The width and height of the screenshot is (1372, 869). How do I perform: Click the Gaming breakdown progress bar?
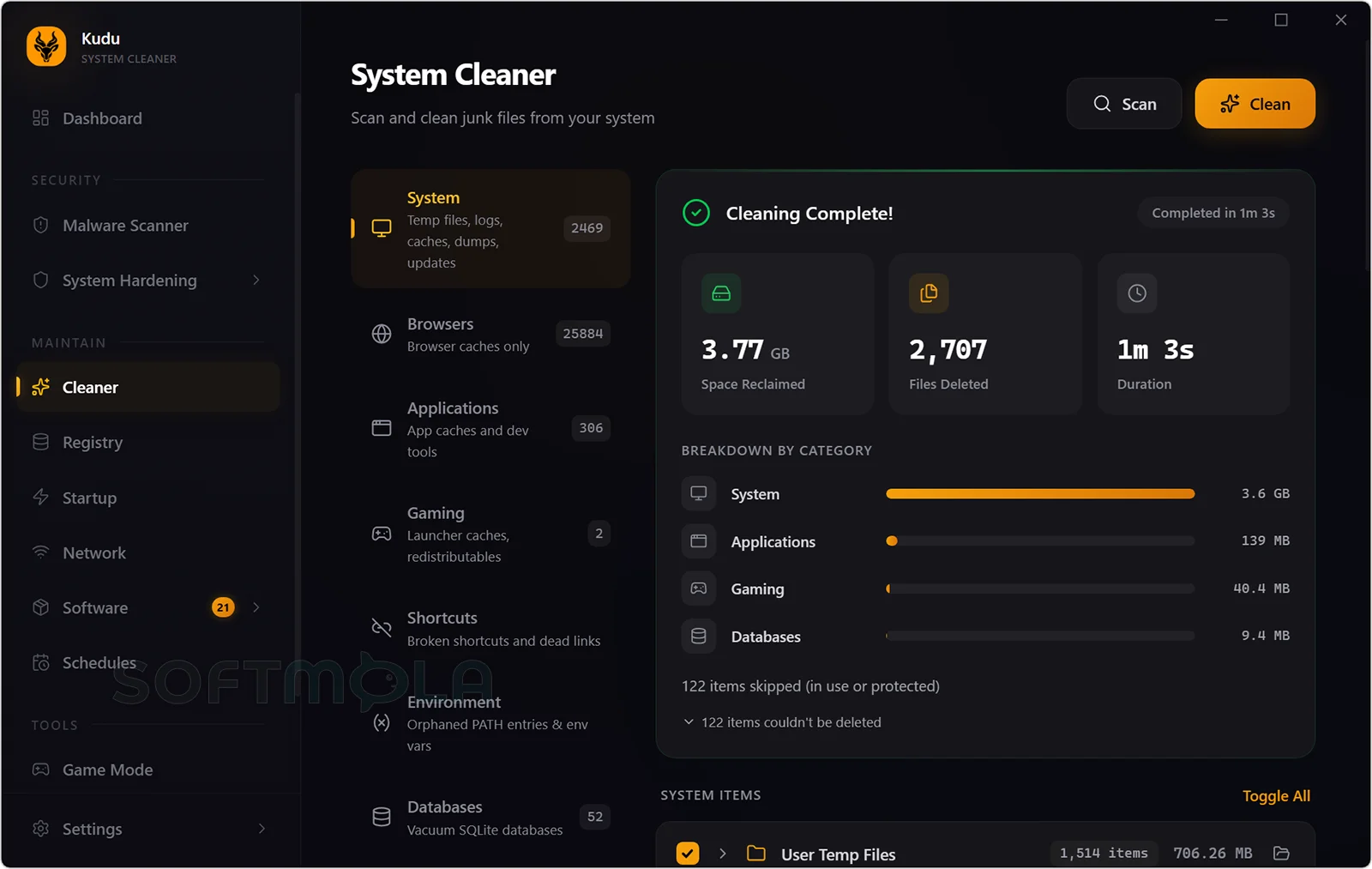[1040, 588]
